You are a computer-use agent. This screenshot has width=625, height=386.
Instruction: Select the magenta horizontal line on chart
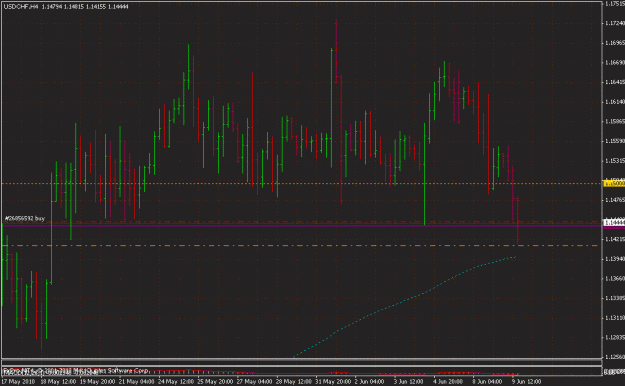tap(301, 226)
